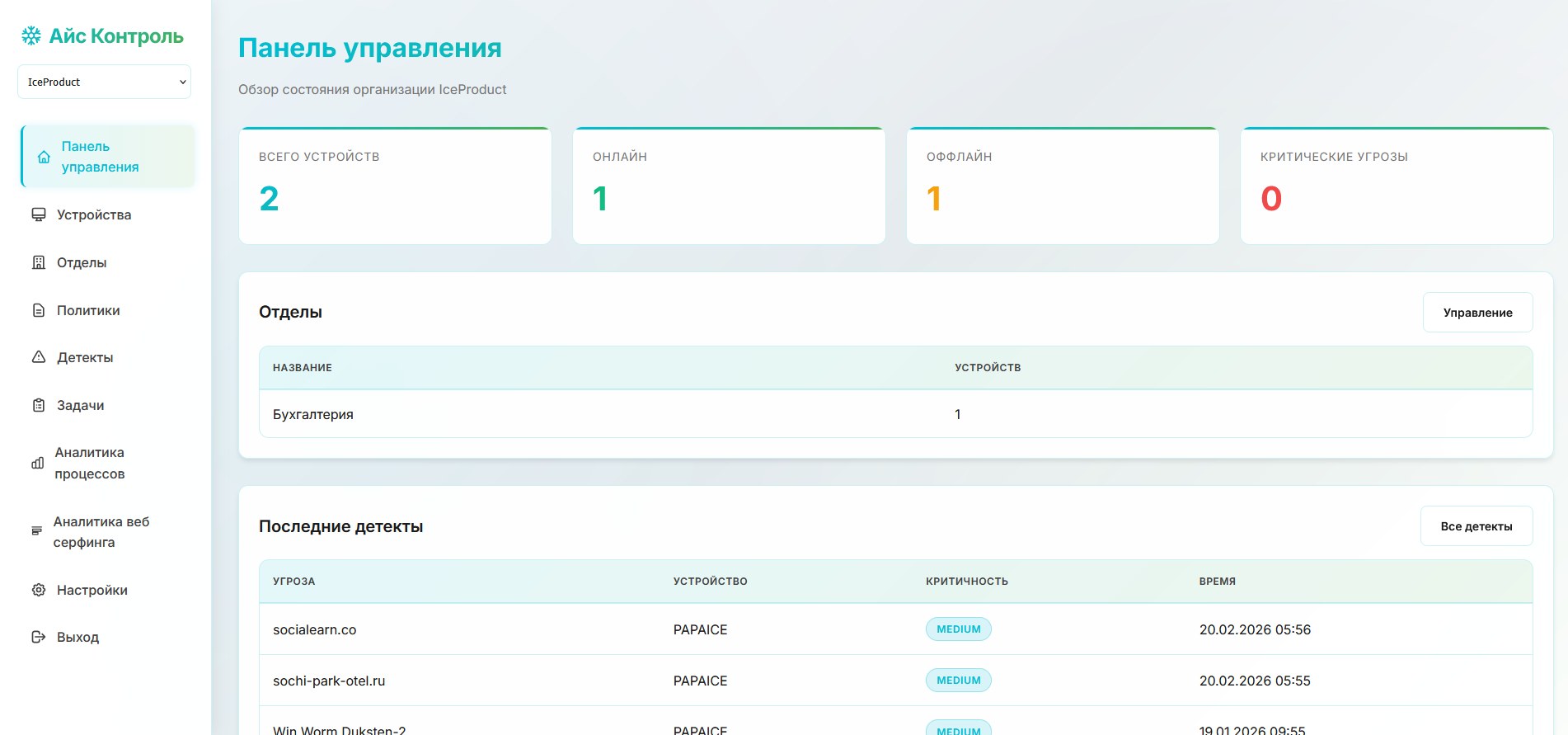Click the clipboard icon beside Задачи
This screenshot has height=735, width=1568.
coord(39,405)
